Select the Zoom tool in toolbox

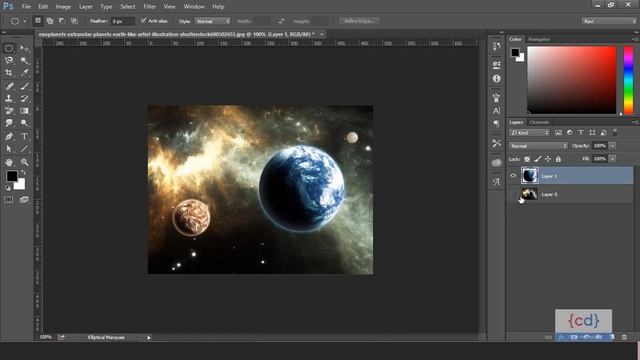24,162
